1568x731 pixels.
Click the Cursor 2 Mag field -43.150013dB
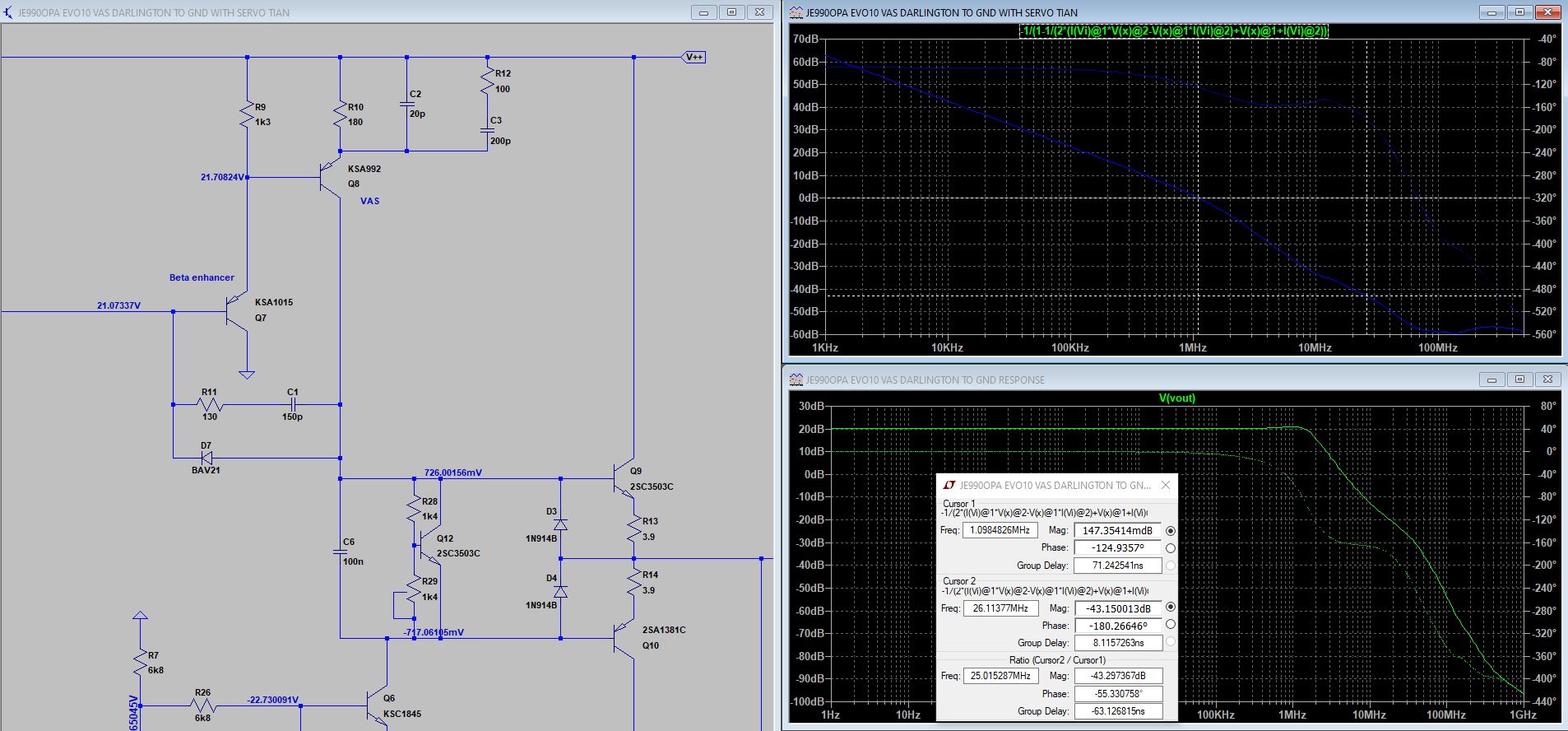point(1117,608)
